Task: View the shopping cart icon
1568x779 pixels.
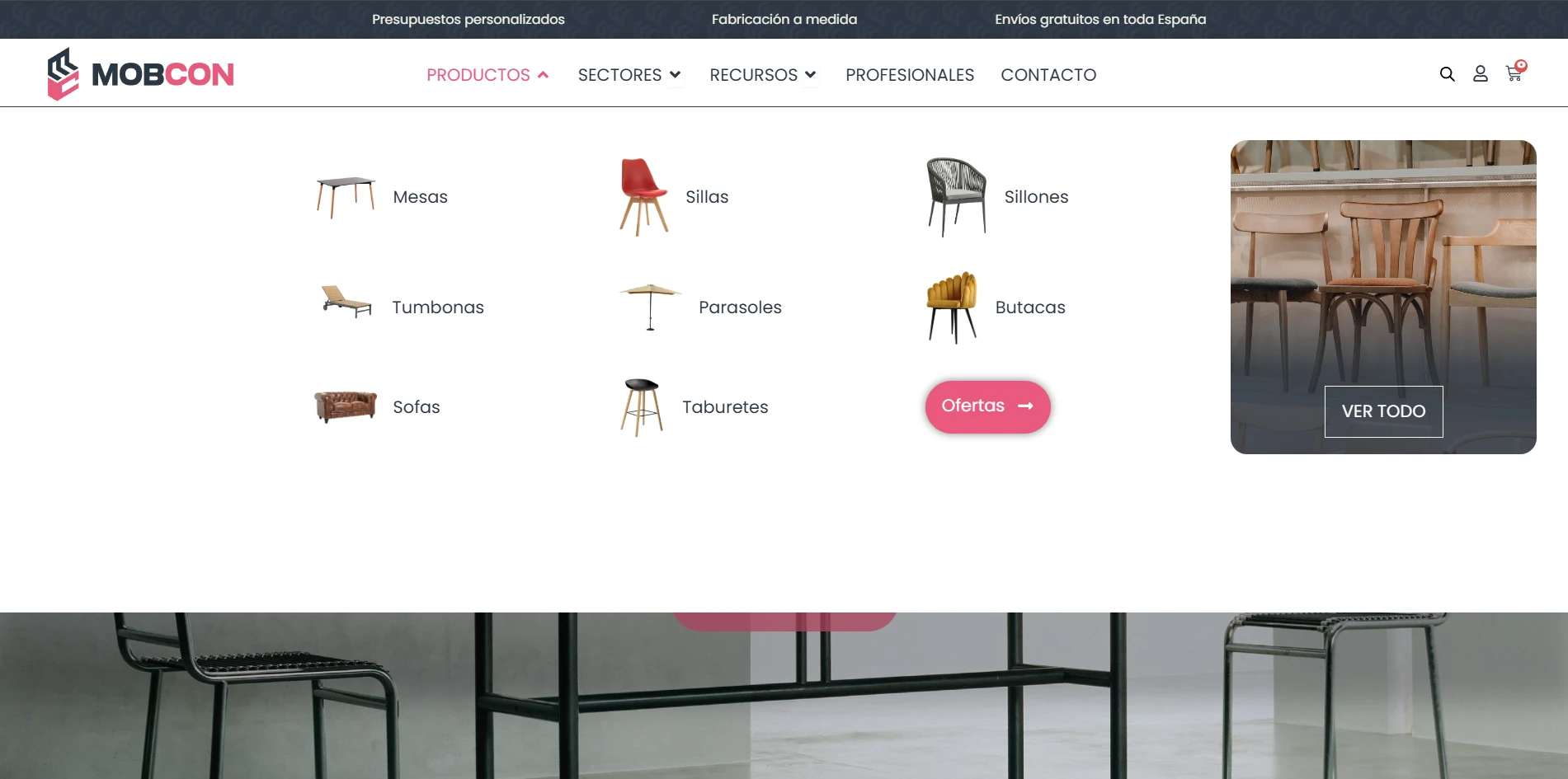Action: click(x=1515, y=72)
